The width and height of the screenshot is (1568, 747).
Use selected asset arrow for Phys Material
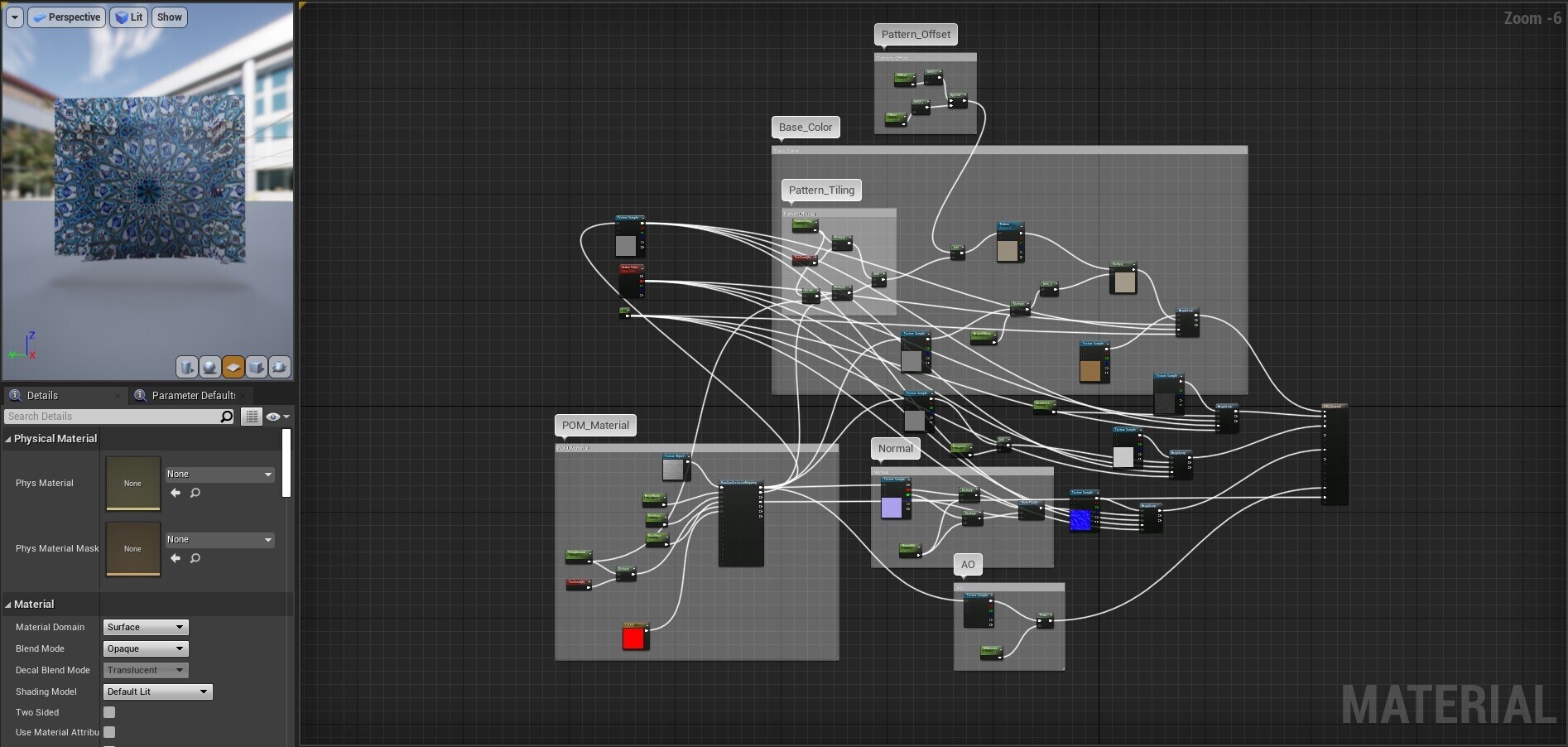point(176,493)
